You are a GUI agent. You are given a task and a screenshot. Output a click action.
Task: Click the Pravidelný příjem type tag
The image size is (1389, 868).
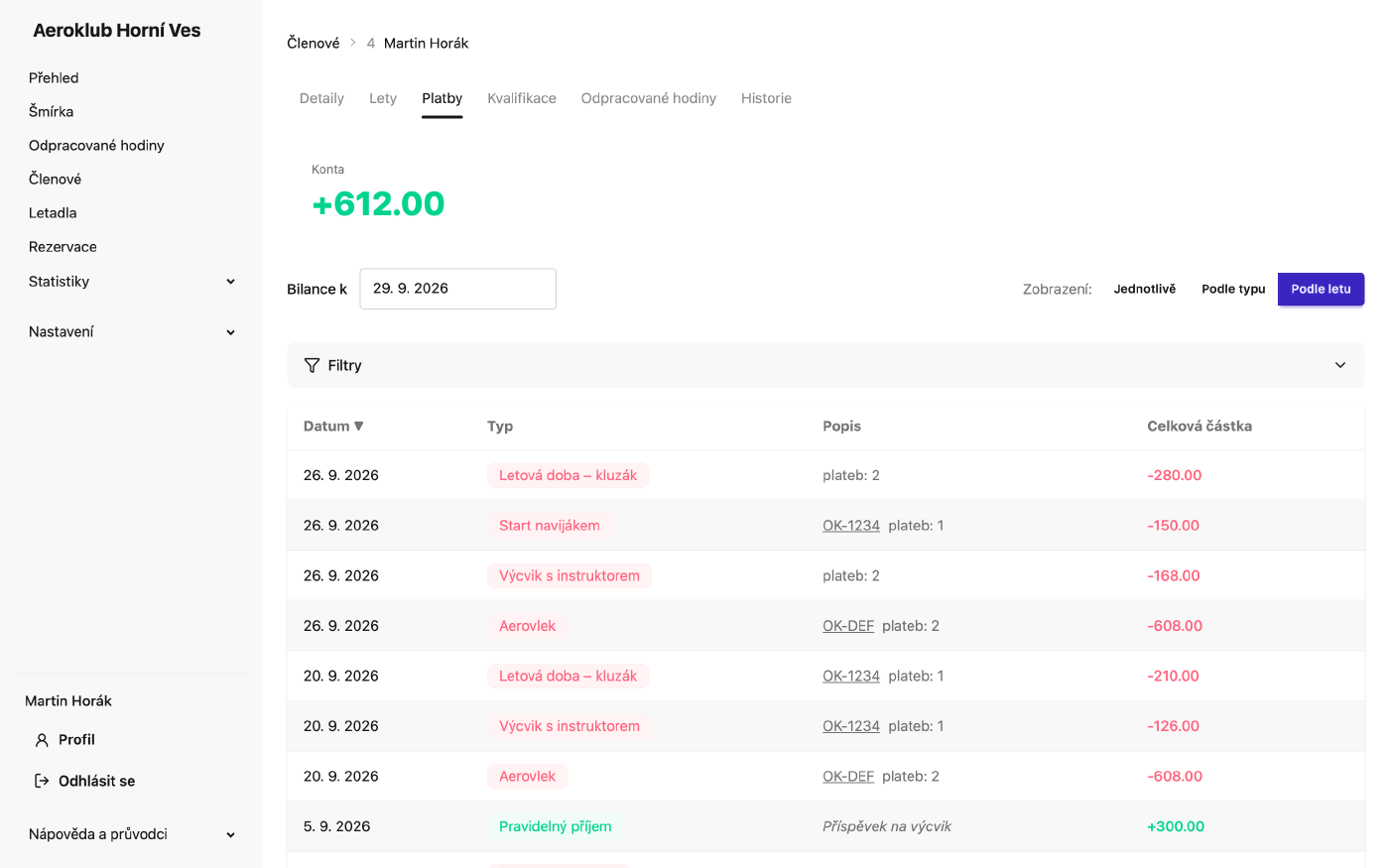click(556, 826)
